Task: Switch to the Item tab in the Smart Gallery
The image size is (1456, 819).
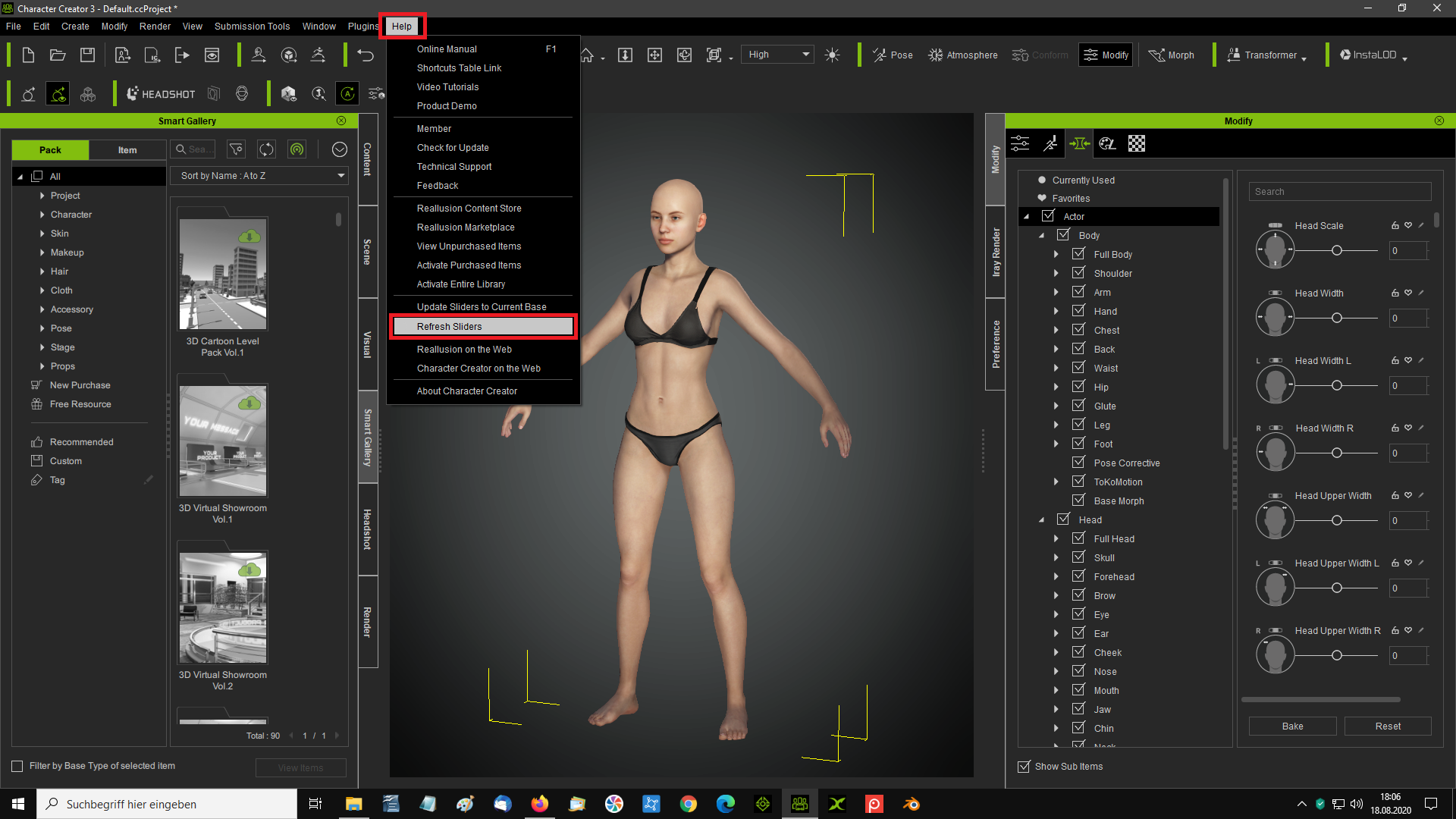Action: pos(127,149)
